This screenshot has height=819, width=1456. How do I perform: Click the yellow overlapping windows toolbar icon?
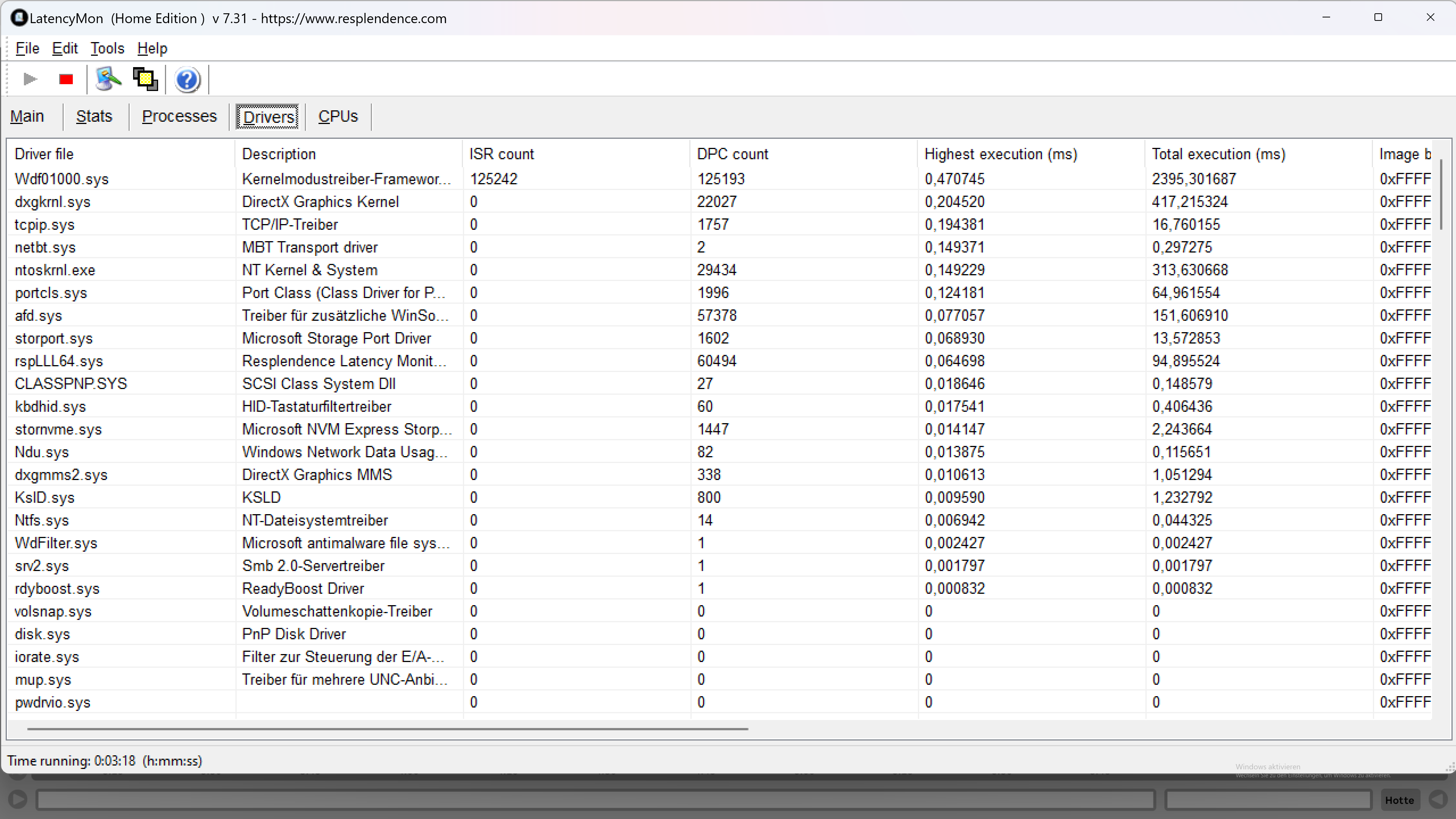(145, 79)
